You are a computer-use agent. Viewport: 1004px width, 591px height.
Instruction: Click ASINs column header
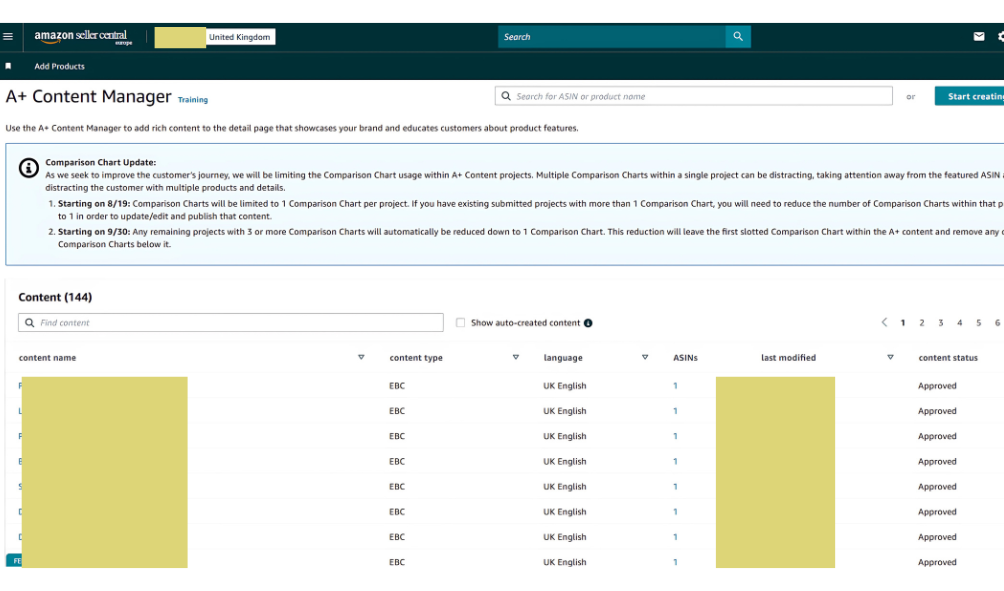[x=685, y=358]
